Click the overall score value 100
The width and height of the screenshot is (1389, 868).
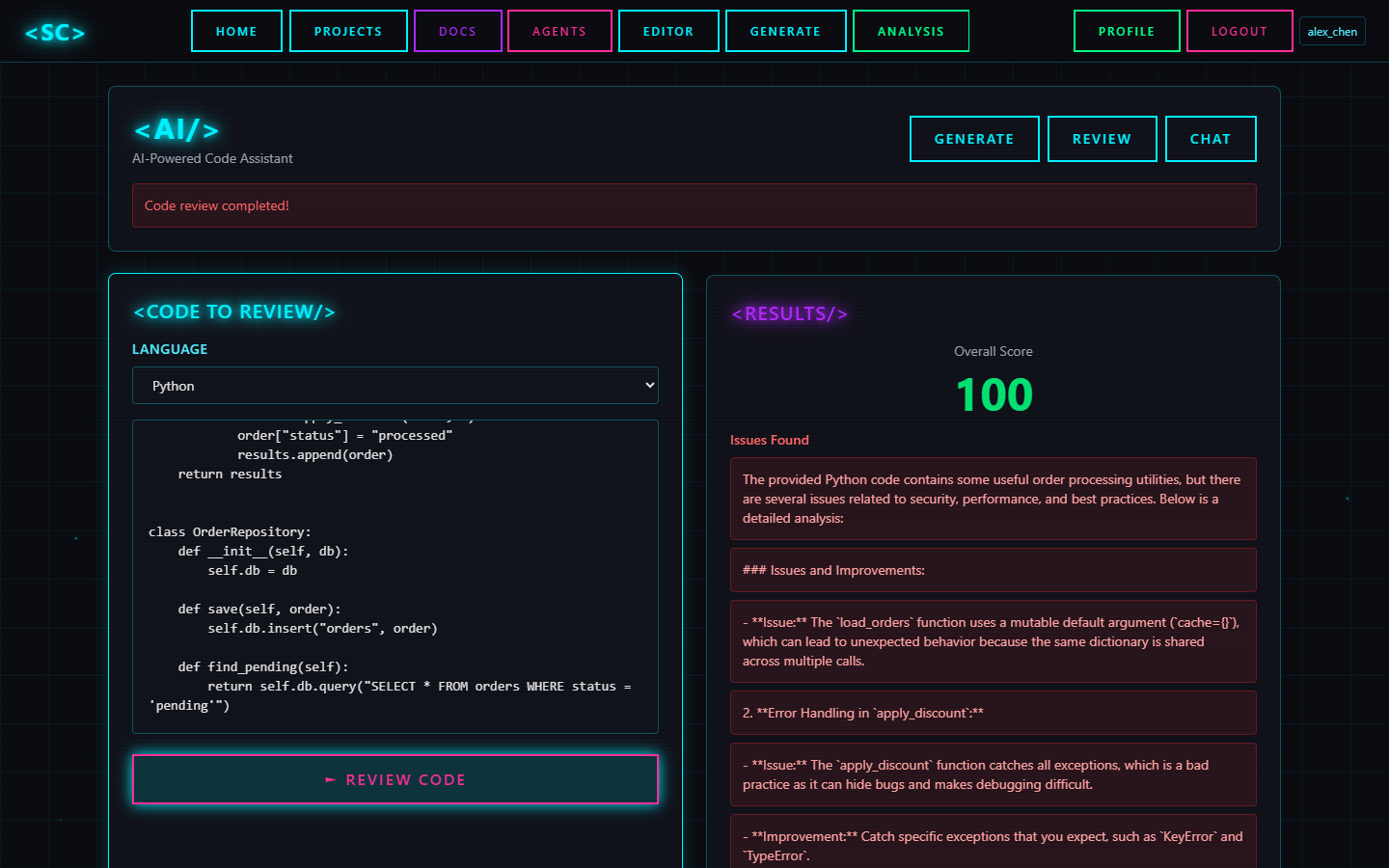click(x=994, y=394)
